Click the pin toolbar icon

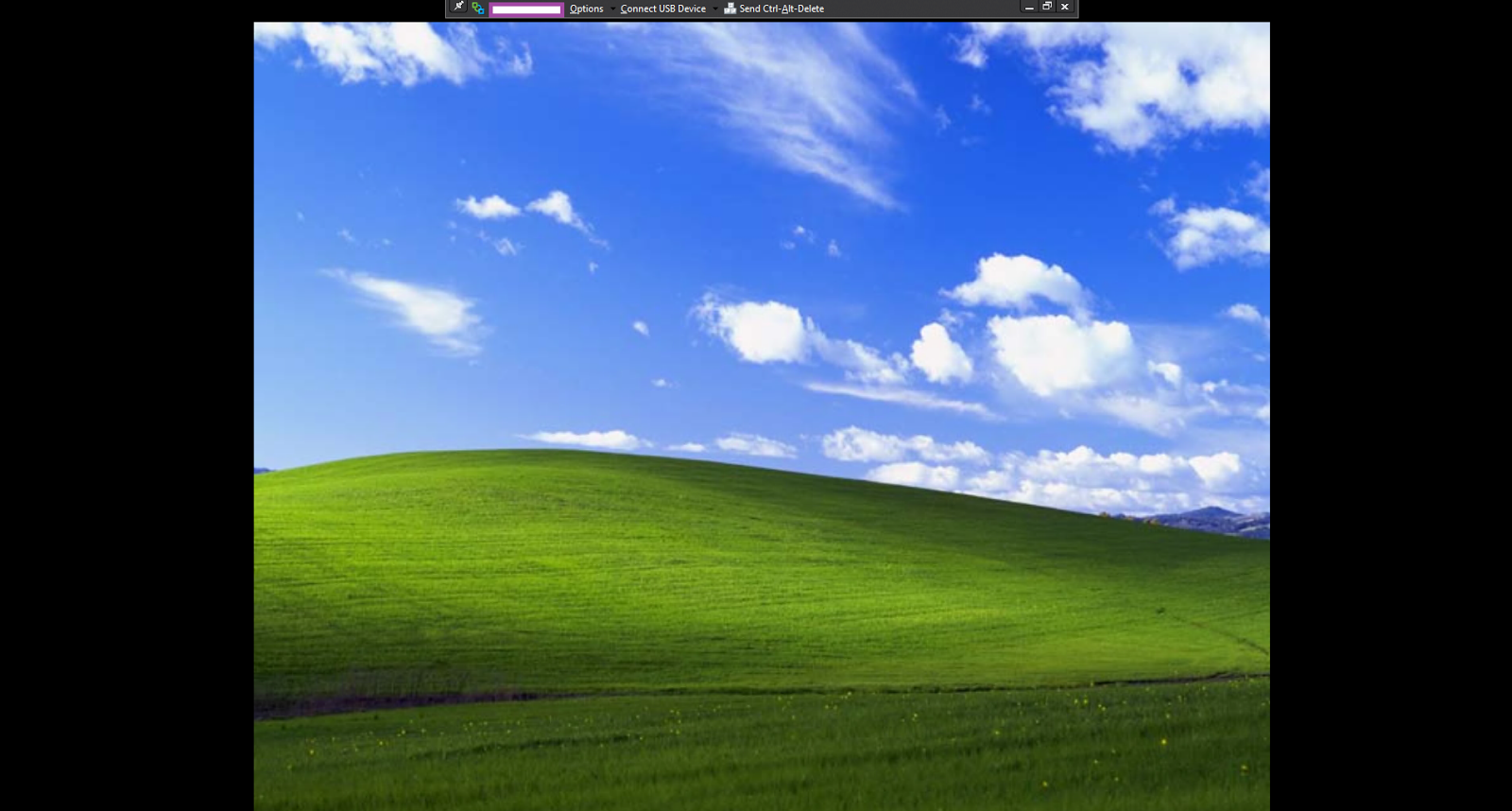pos(458,8)
